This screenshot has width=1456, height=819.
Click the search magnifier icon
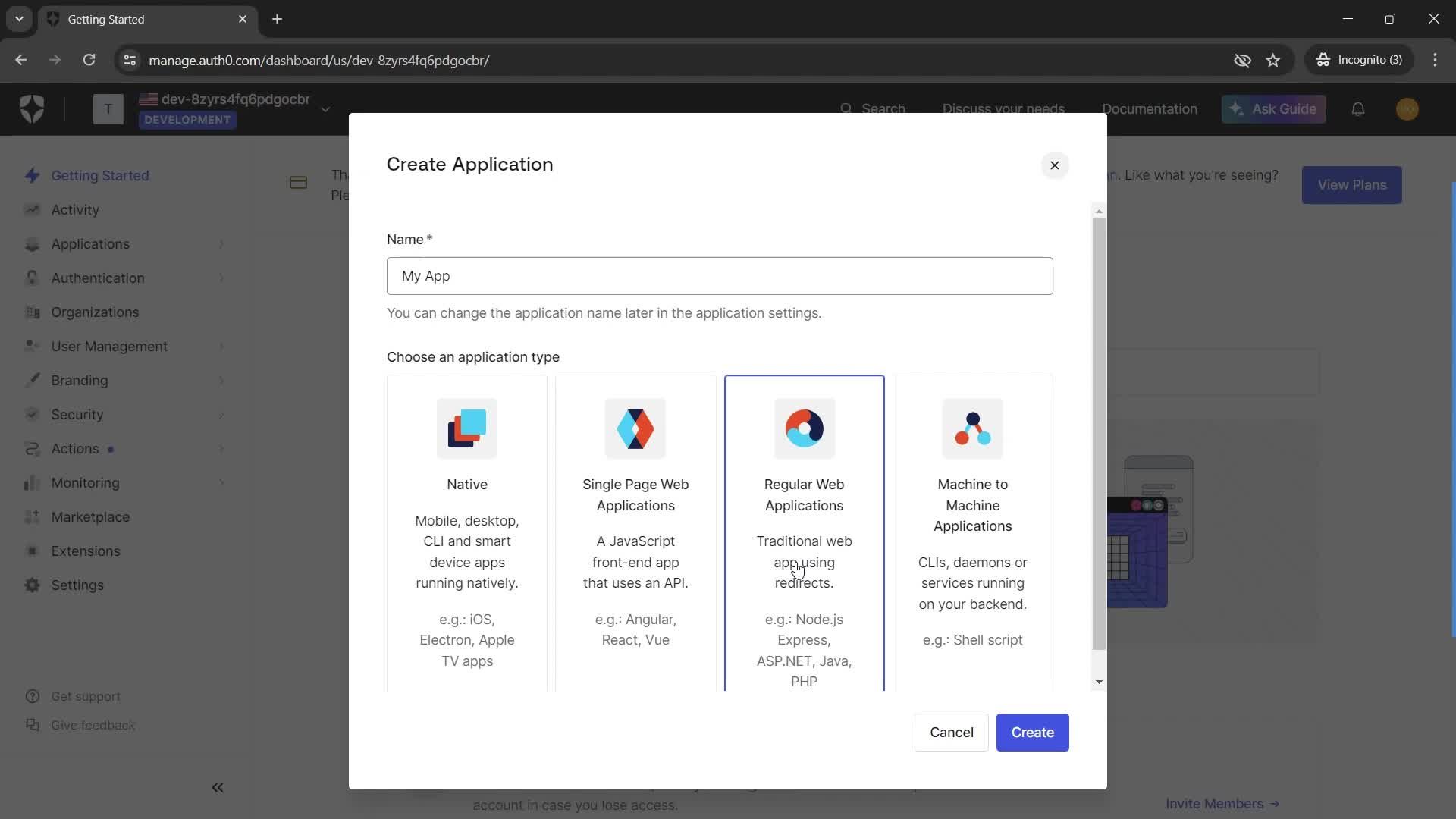pos(846,109)
